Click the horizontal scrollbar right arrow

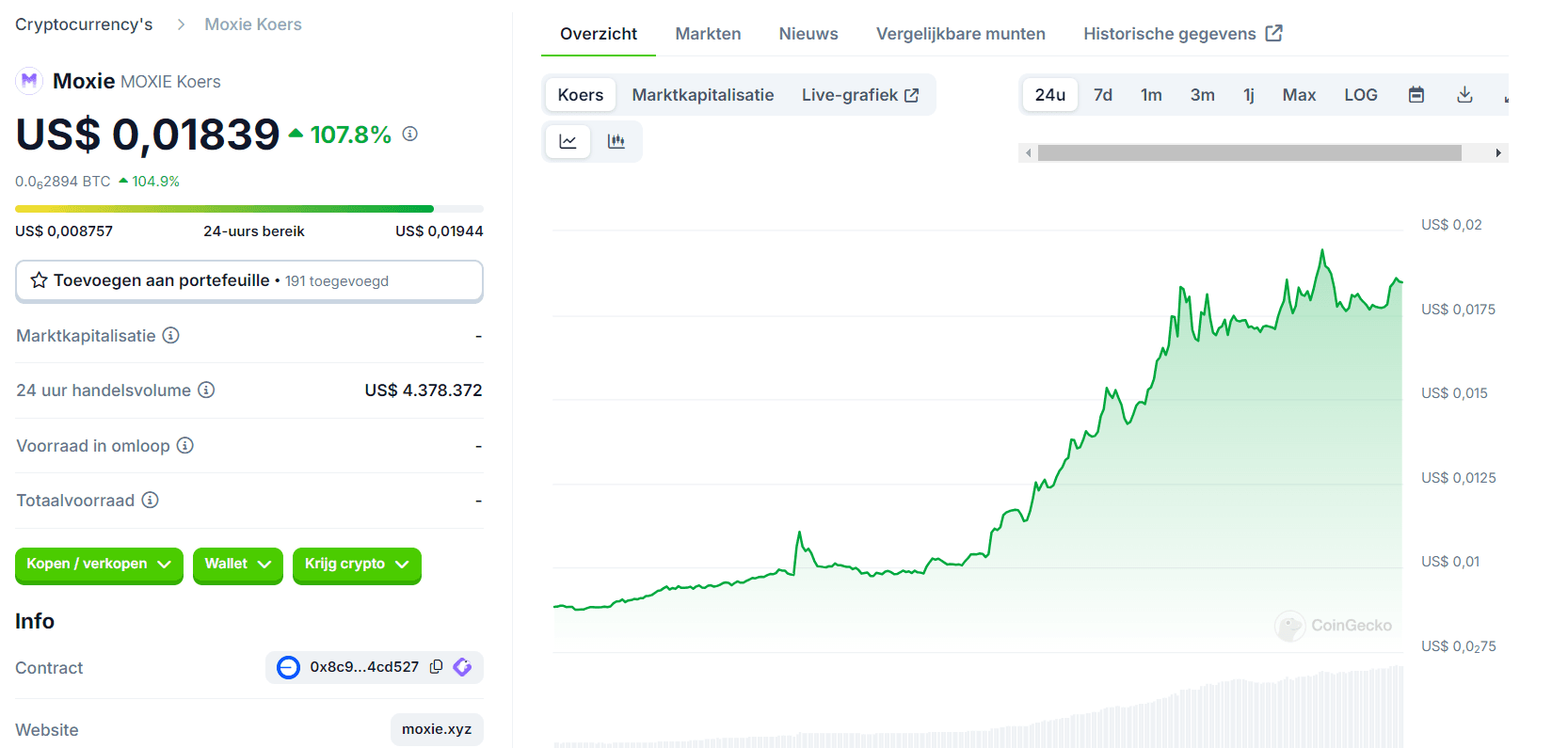1497,153
